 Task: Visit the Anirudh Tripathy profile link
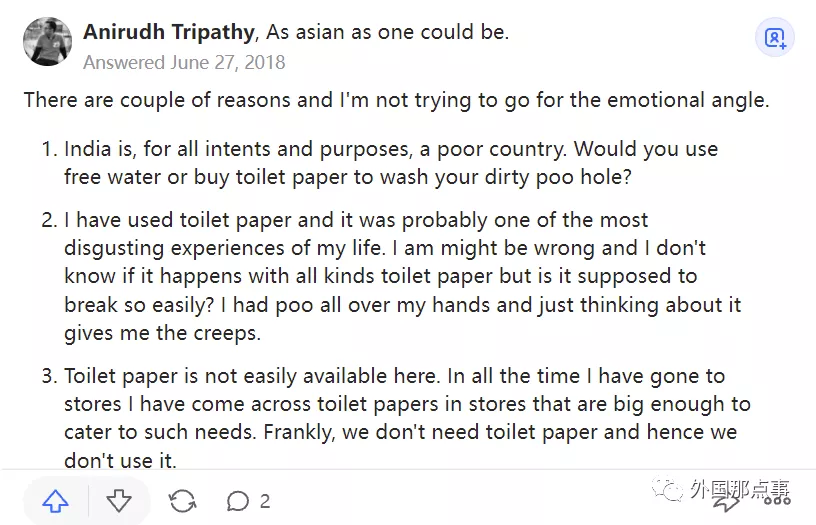168,32
